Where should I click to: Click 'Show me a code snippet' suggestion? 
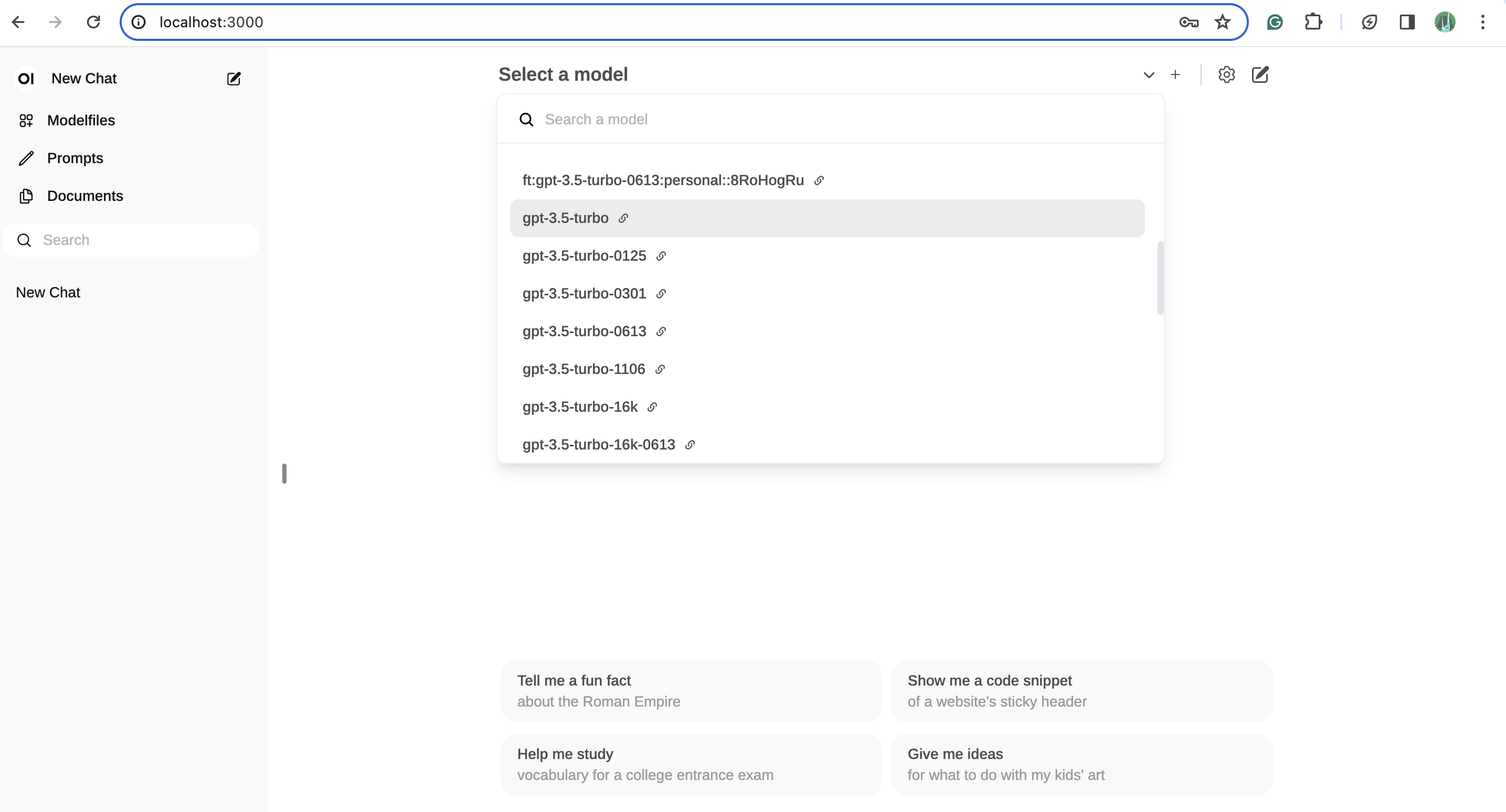[1081, 691]
